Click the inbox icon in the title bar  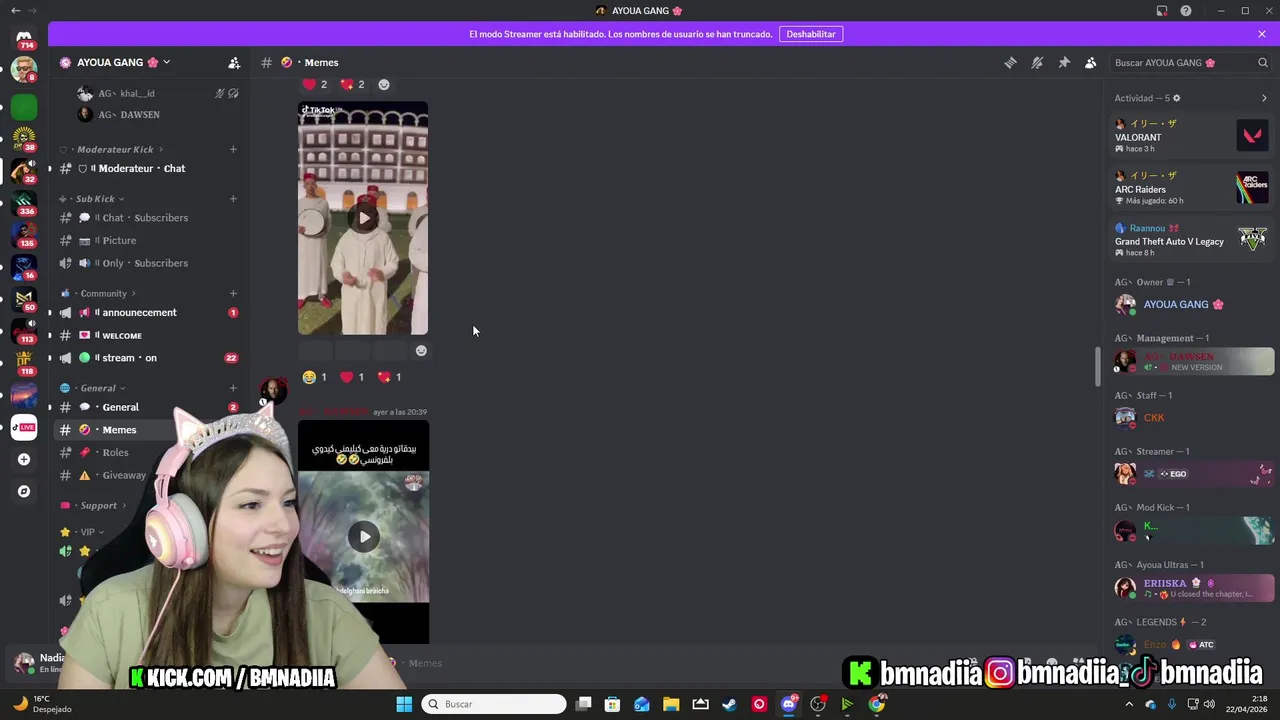[x=1162, y=11]
